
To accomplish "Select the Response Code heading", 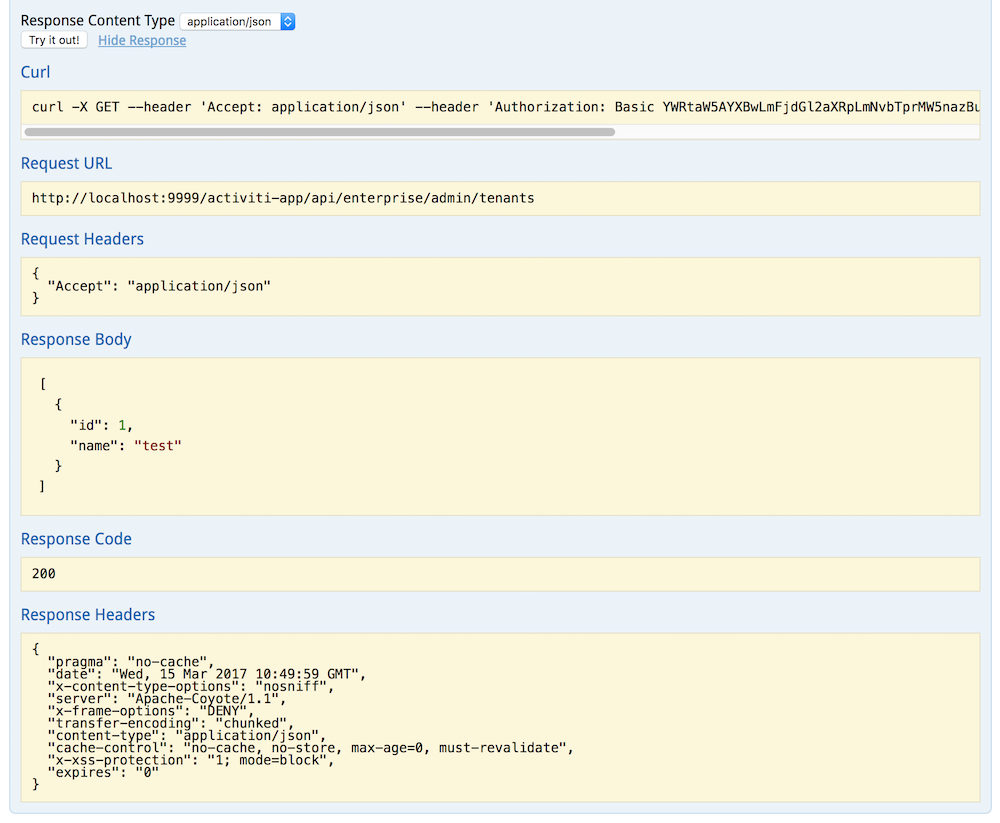I will tap(76, 539).
